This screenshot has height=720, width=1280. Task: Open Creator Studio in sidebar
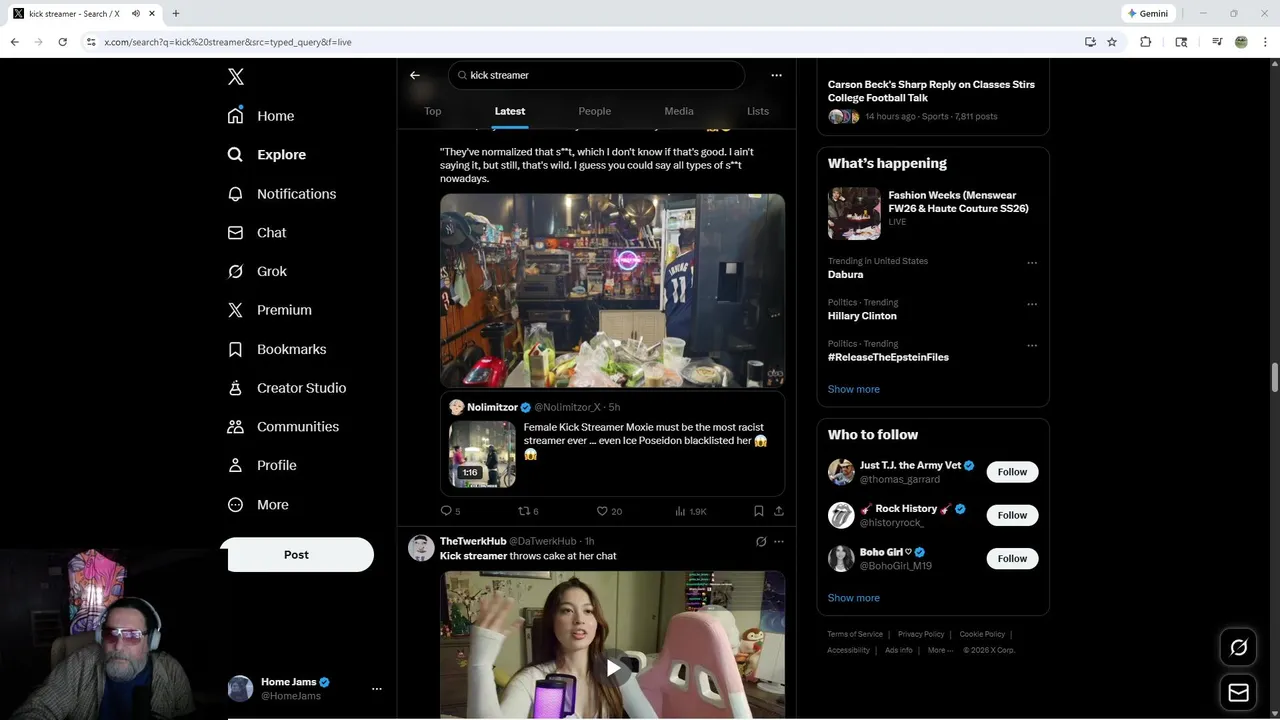(x=287, y=388)
